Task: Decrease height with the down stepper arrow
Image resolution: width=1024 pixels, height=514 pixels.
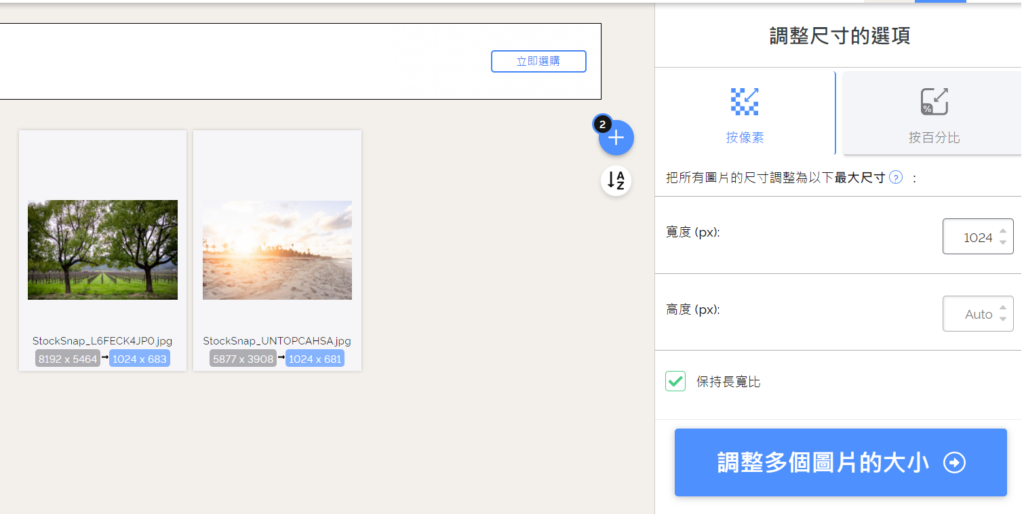Action: click(1003, 319)
